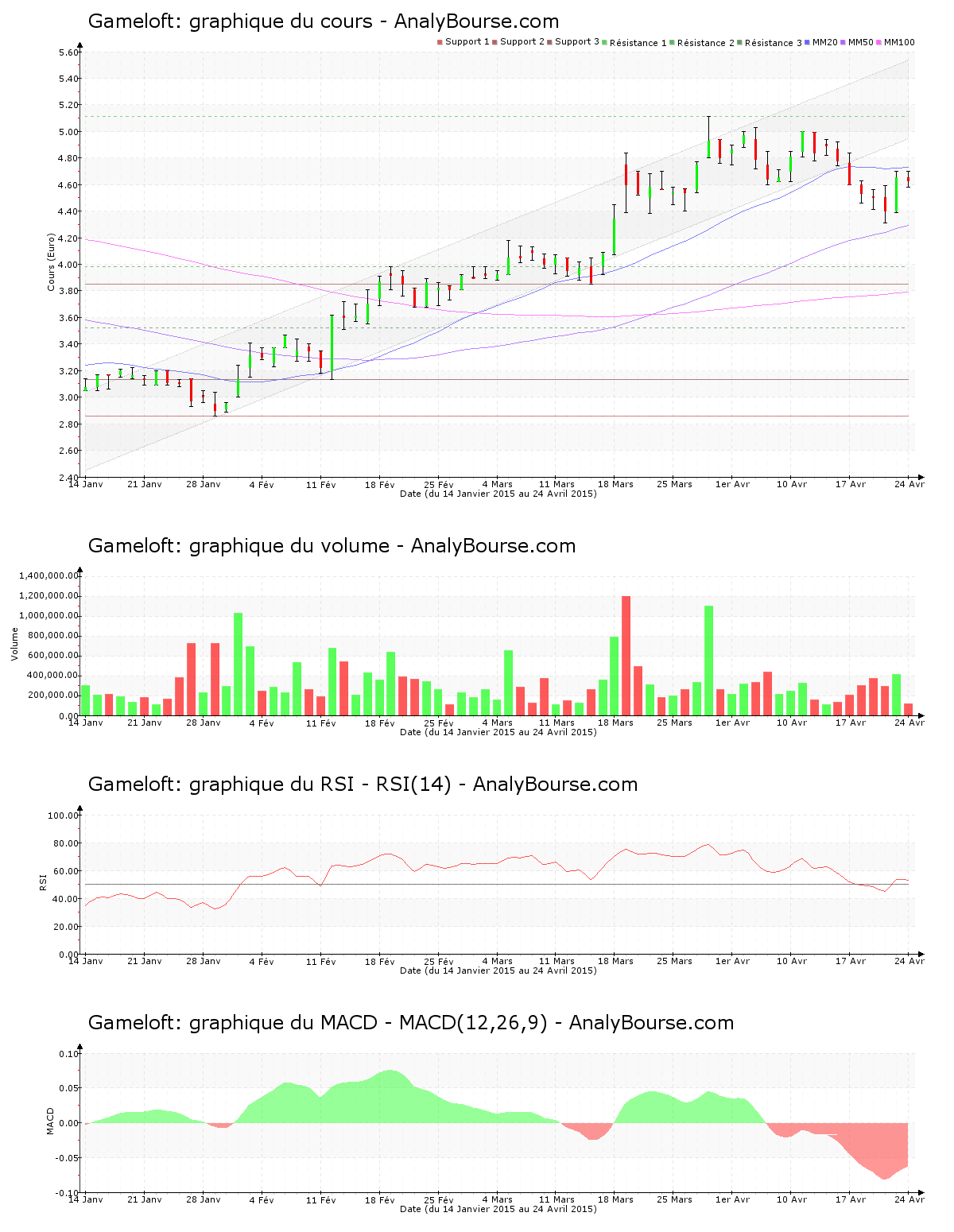This screenshot has height=1232, width=954.
Task: Click the MM100 pink legend swatch
Action: (880, 42)
